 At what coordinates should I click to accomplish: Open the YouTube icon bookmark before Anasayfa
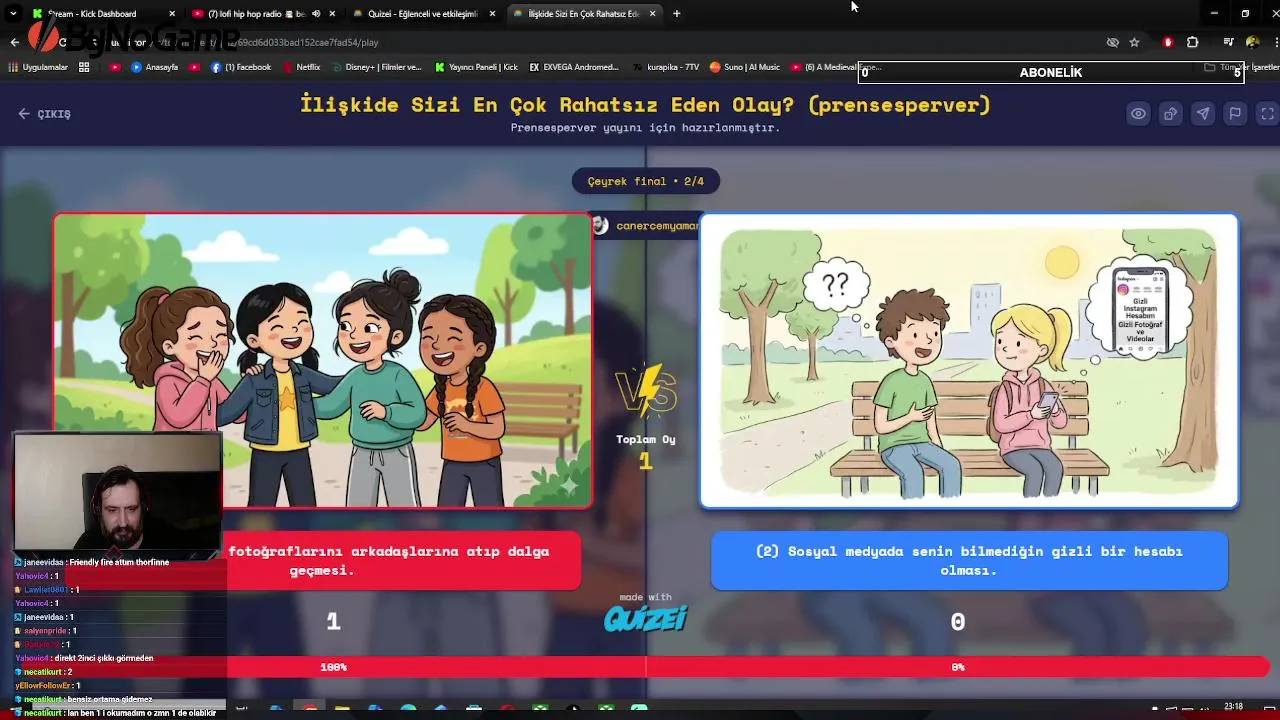[x=115, y=67]
